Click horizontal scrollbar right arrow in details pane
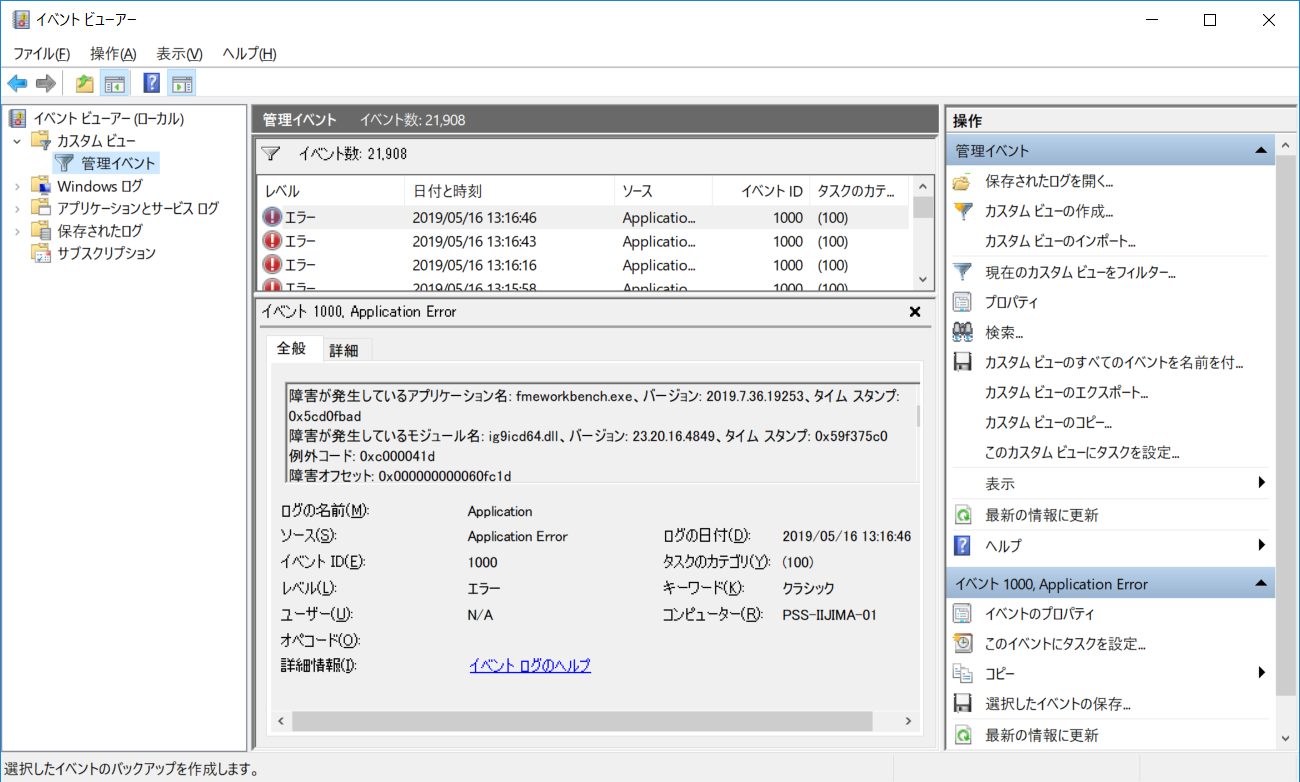The image size is (1300, 782). point(907,720)
